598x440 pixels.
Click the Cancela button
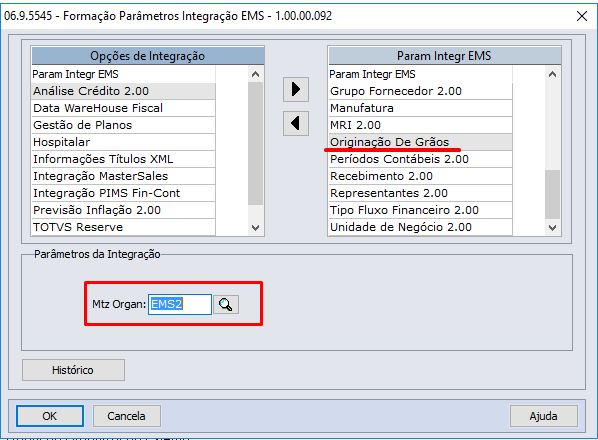tap(127, 416)
